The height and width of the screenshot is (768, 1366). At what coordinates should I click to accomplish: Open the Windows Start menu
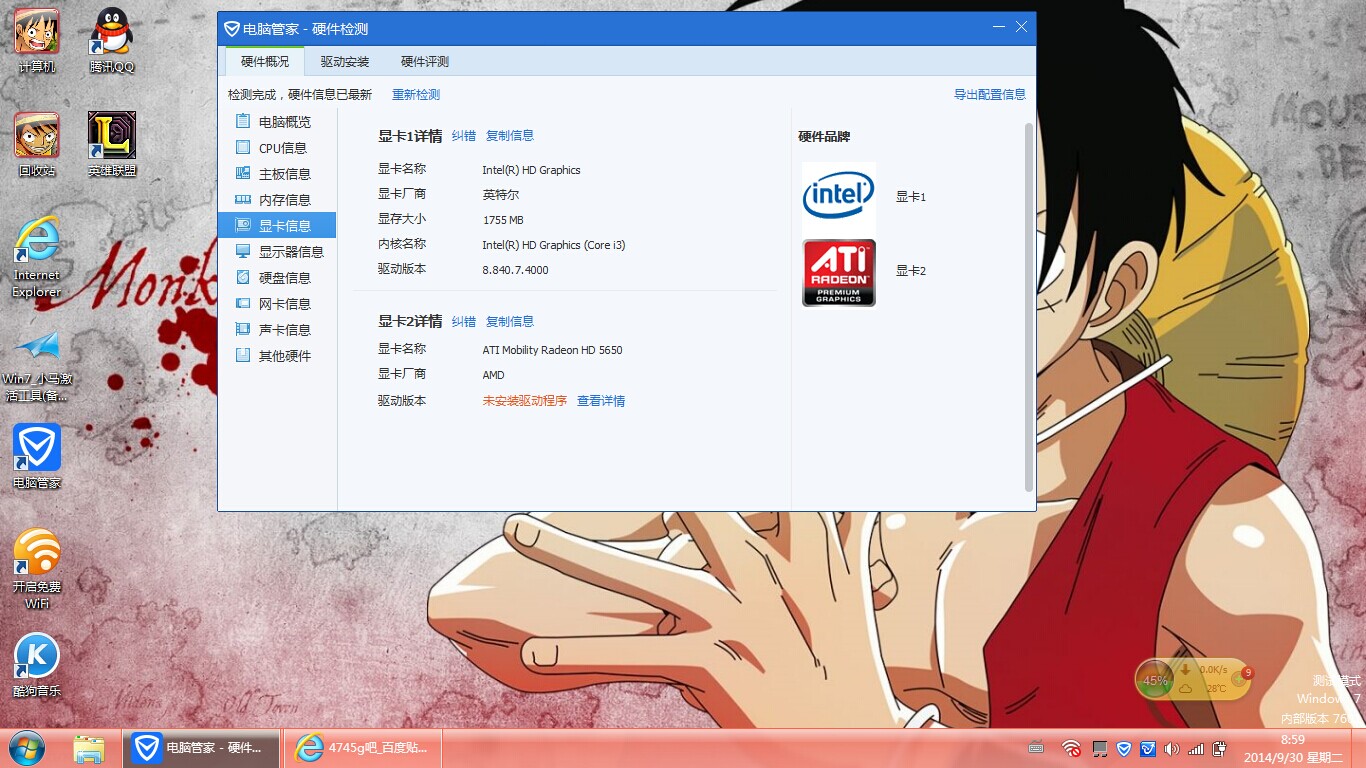click(27, 748)
